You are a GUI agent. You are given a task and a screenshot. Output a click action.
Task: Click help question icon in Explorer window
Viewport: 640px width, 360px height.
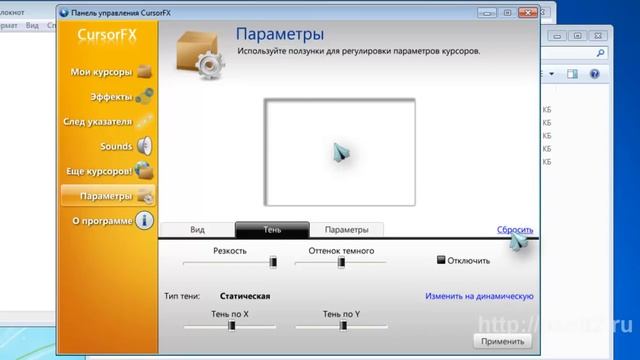[595, 74]
